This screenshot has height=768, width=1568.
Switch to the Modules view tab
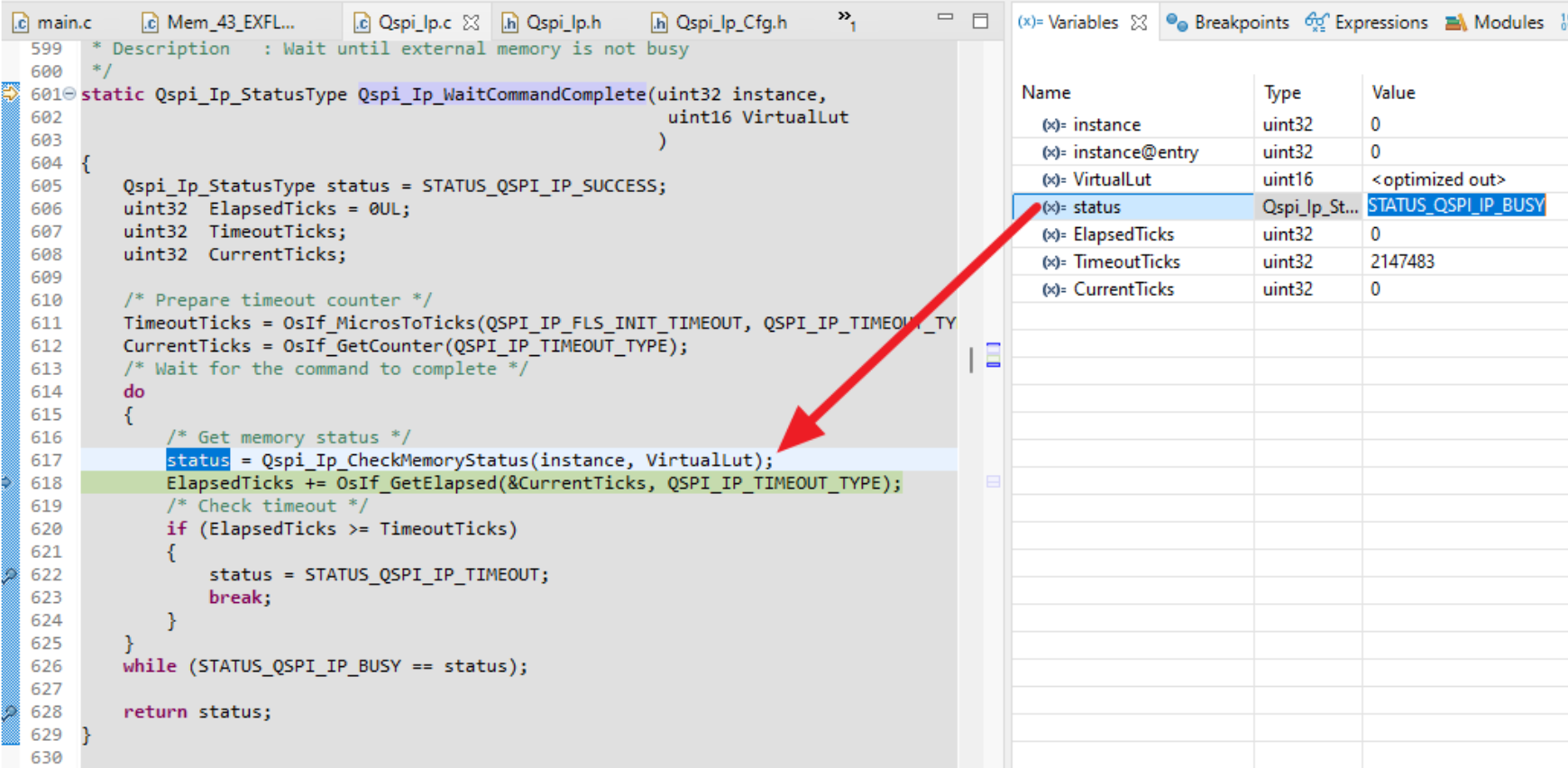coord(1495,23)
